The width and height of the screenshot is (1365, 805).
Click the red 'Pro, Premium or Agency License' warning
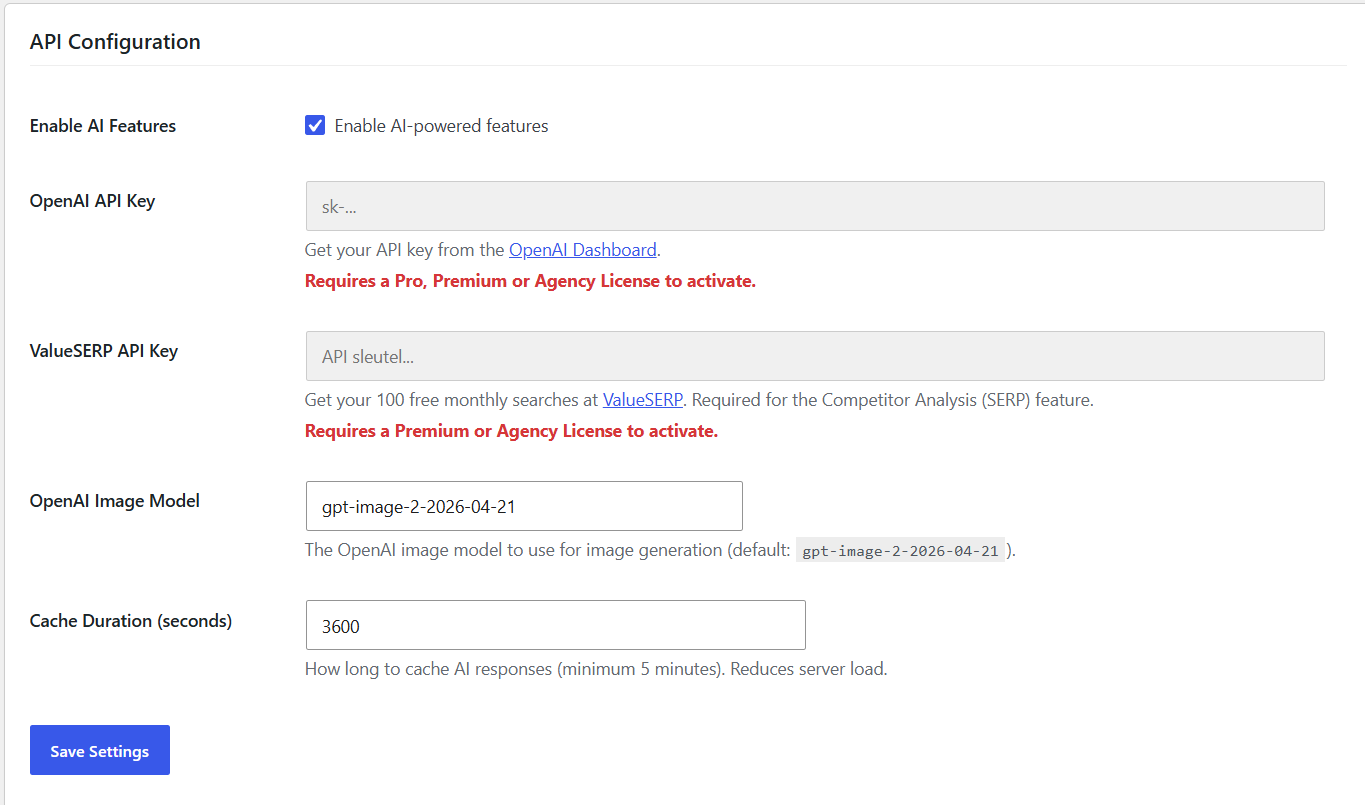click(x=530, y=281)
